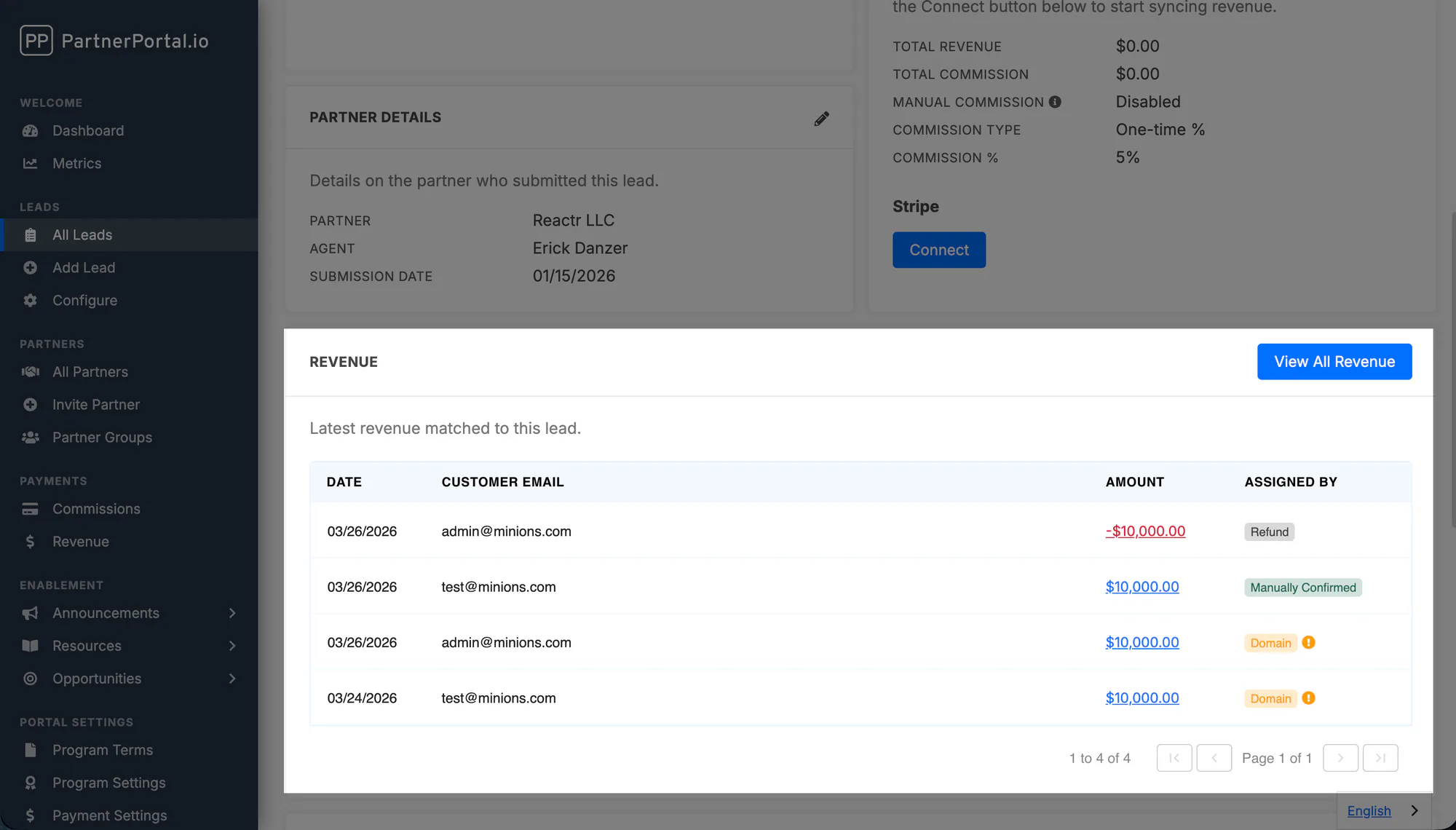1456x830 pixels.
Task: Click the All Leads clipboard icon
Action: pyautogui.click(x=30, y=235)
